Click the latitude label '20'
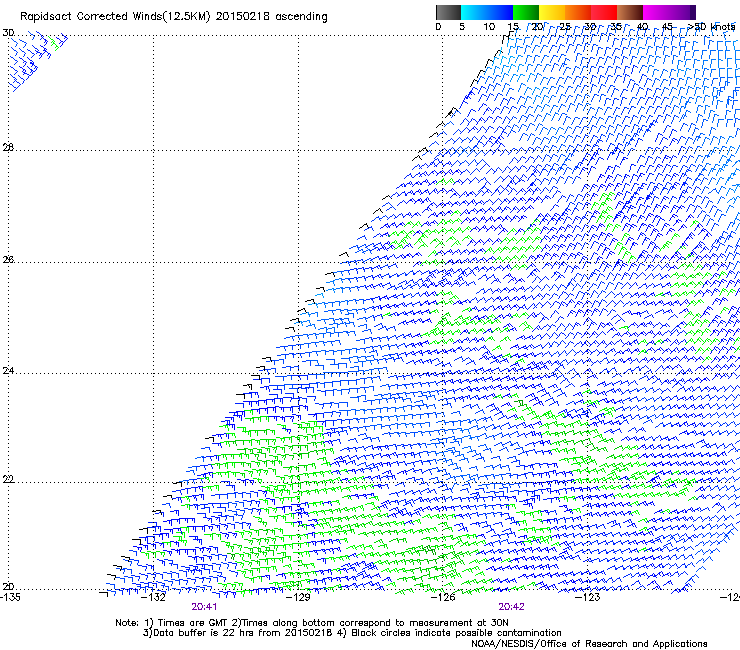The image size is (740, 650). [8, 586]
